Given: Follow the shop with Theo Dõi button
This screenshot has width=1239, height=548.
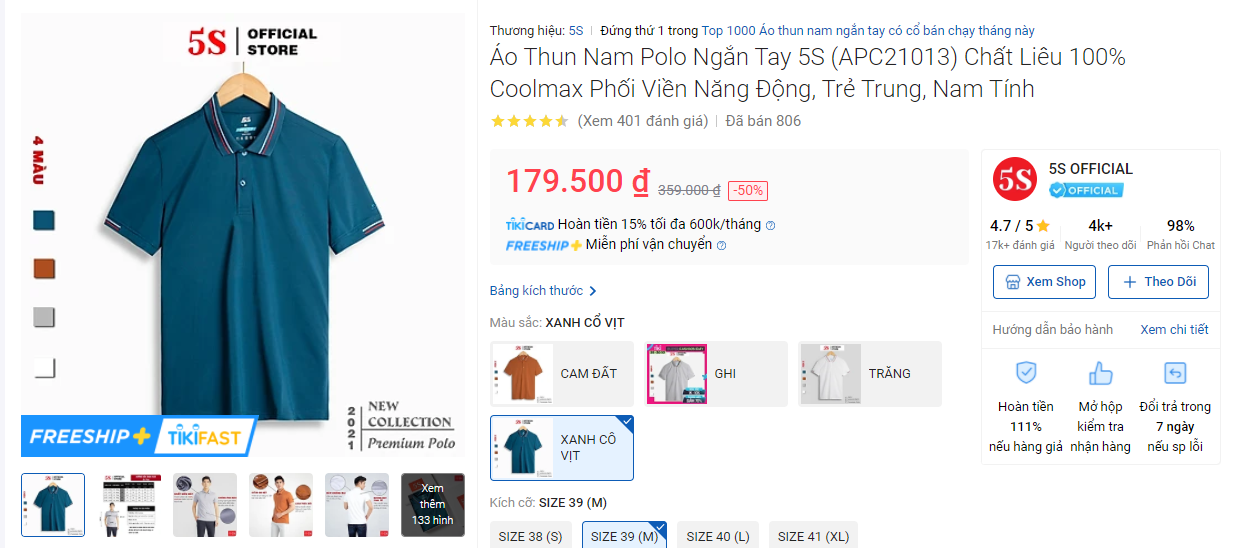Looking at the screenshot, I should [x=1159, y=282].
